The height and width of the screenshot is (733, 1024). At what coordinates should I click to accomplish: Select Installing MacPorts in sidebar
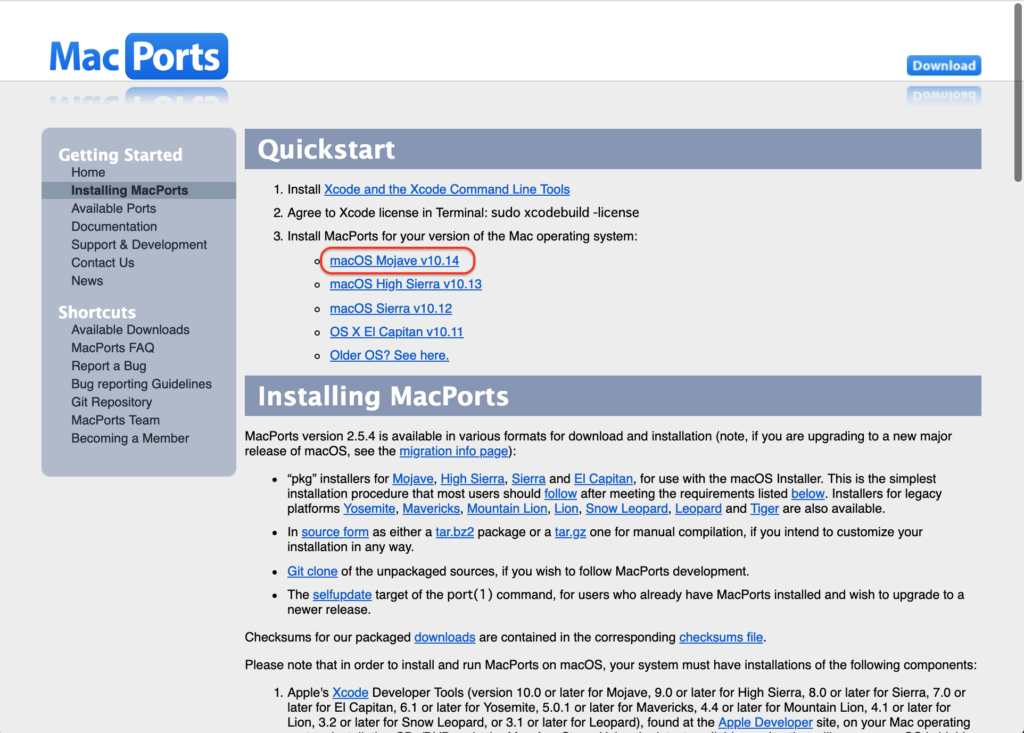[129, 190]
